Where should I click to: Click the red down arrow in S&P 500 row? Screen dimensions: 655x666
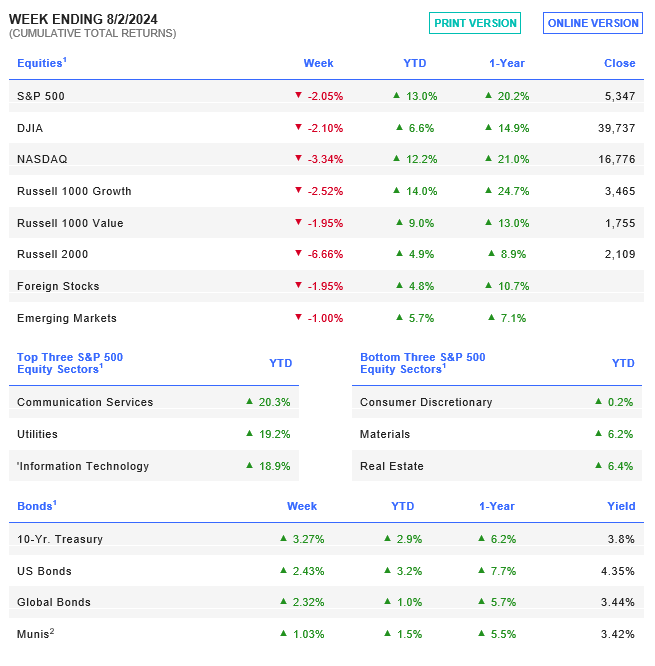[x=299, y=95]
